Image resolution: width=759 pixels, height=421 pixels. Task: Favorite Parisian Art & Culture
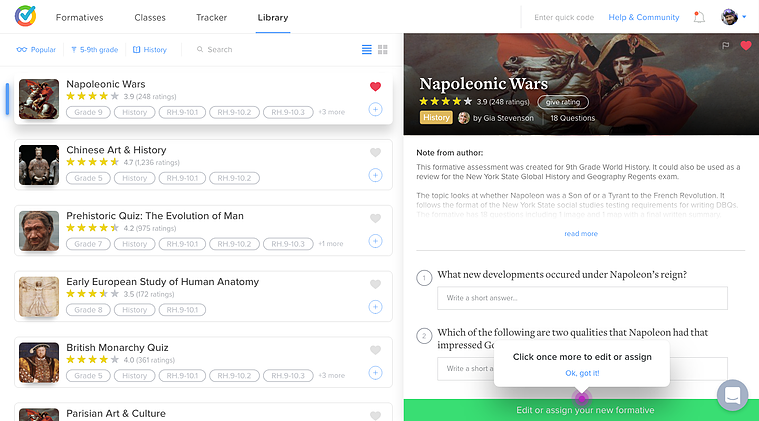pos(375,415)
